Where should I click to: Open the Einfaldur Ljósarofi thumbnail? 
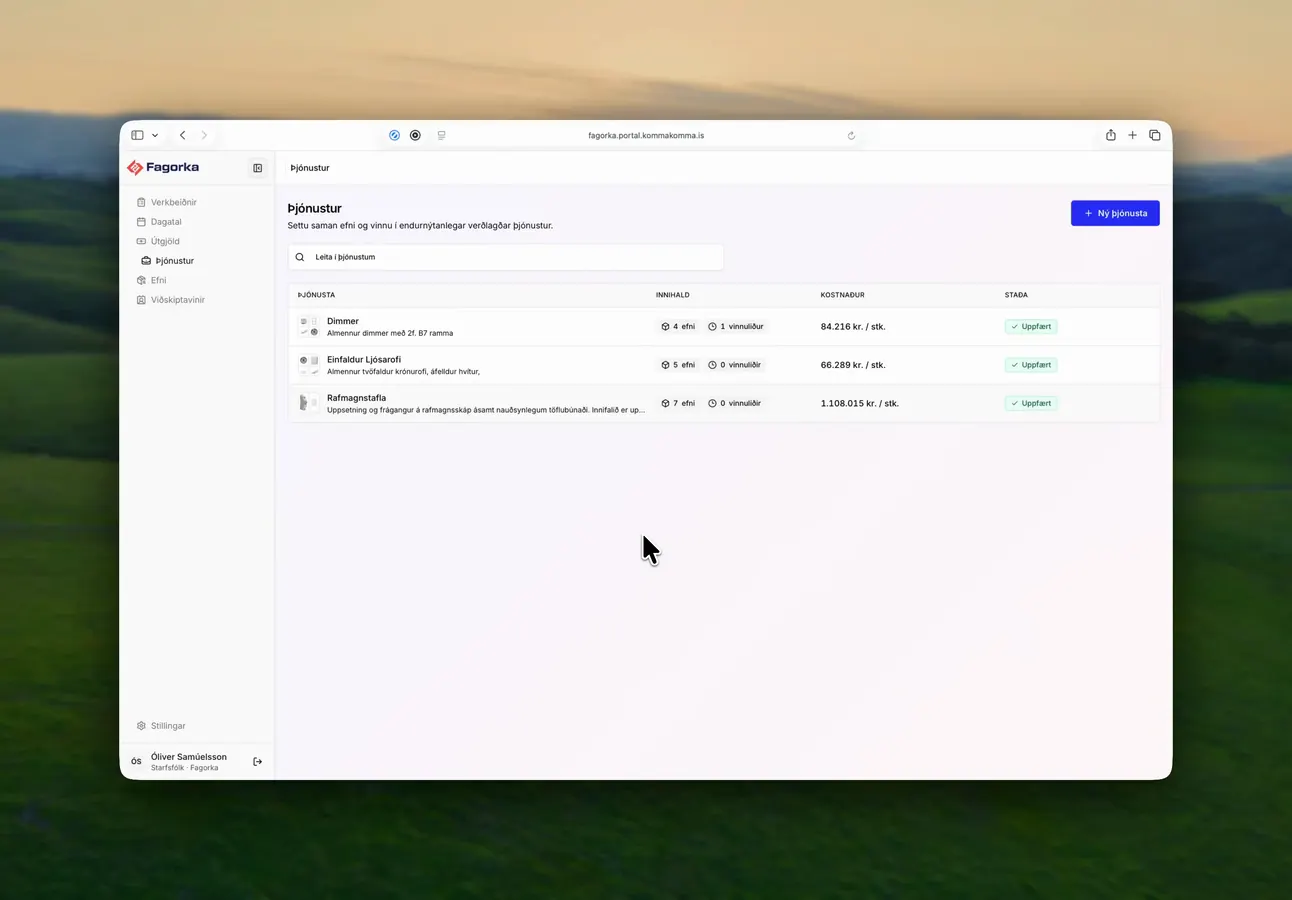(x=309, y=365)
